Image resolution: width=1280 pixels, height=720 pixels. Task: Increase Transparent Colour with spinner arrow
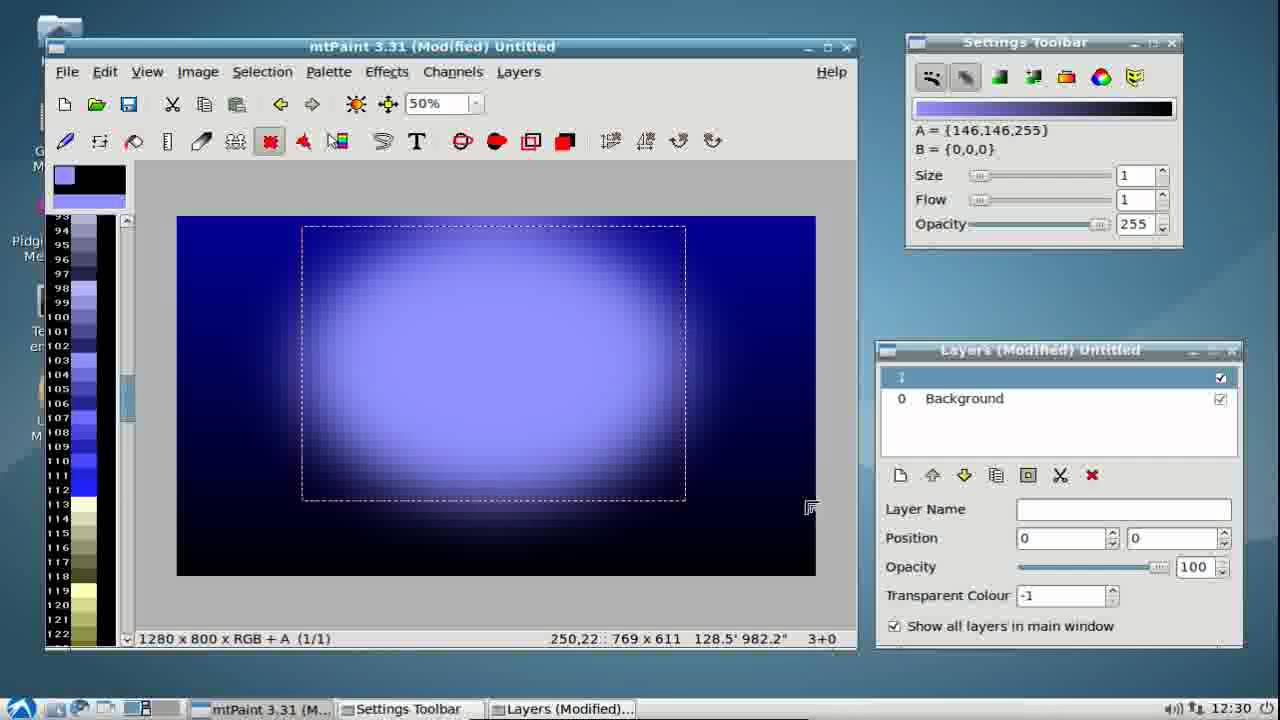(x=1112, y=591)
